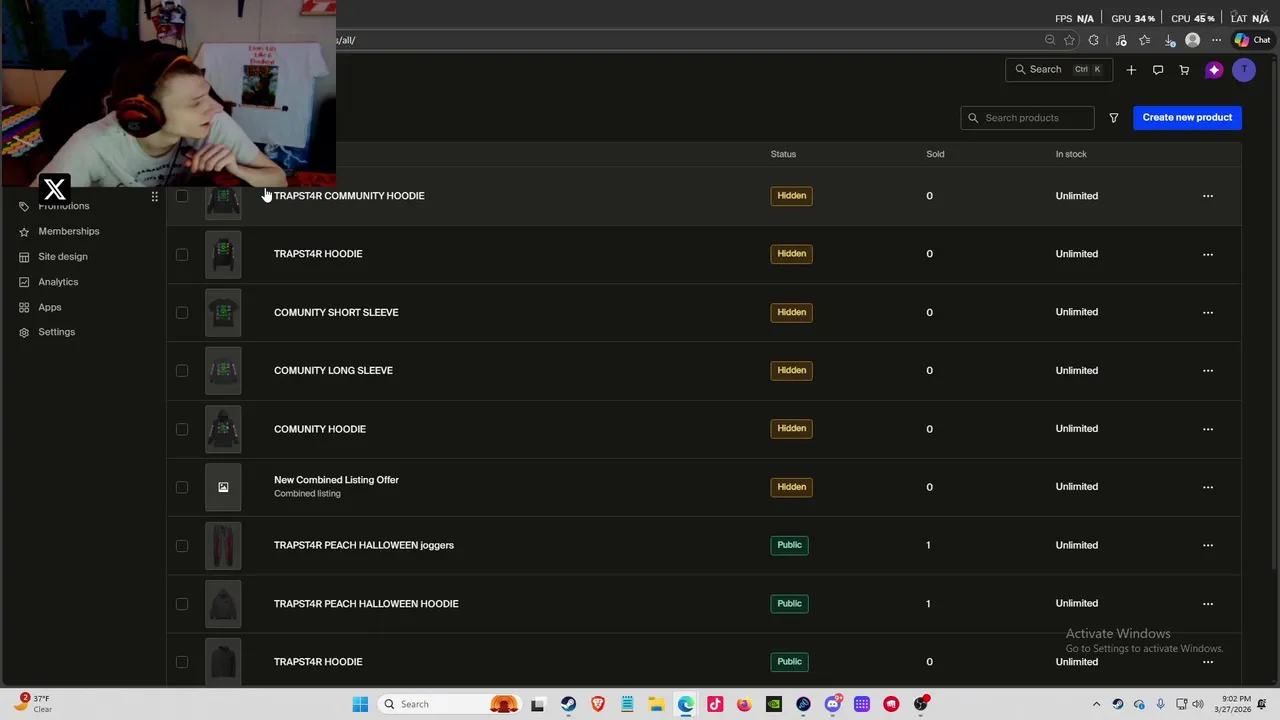Go to Site design in the sidebar
Viewport: 1280px width, 720px height.
click(x=63, y=257)
